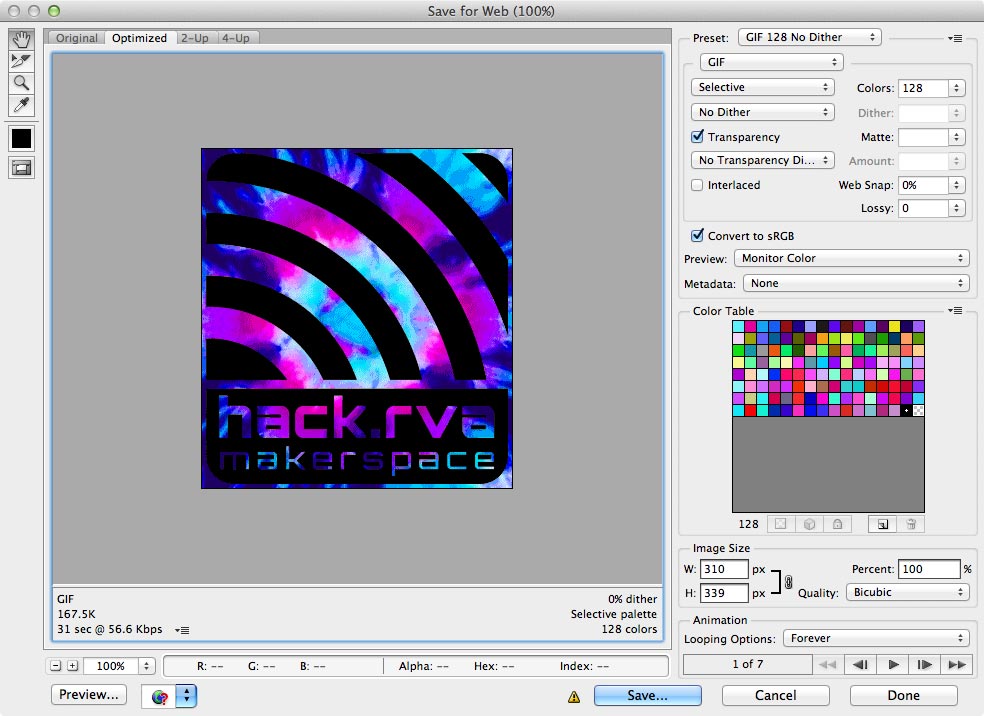Select the Zoom tool
Image resolution: width=984 pixels, height=716 pixels.
pyautogui.click(x=21, y=83)
